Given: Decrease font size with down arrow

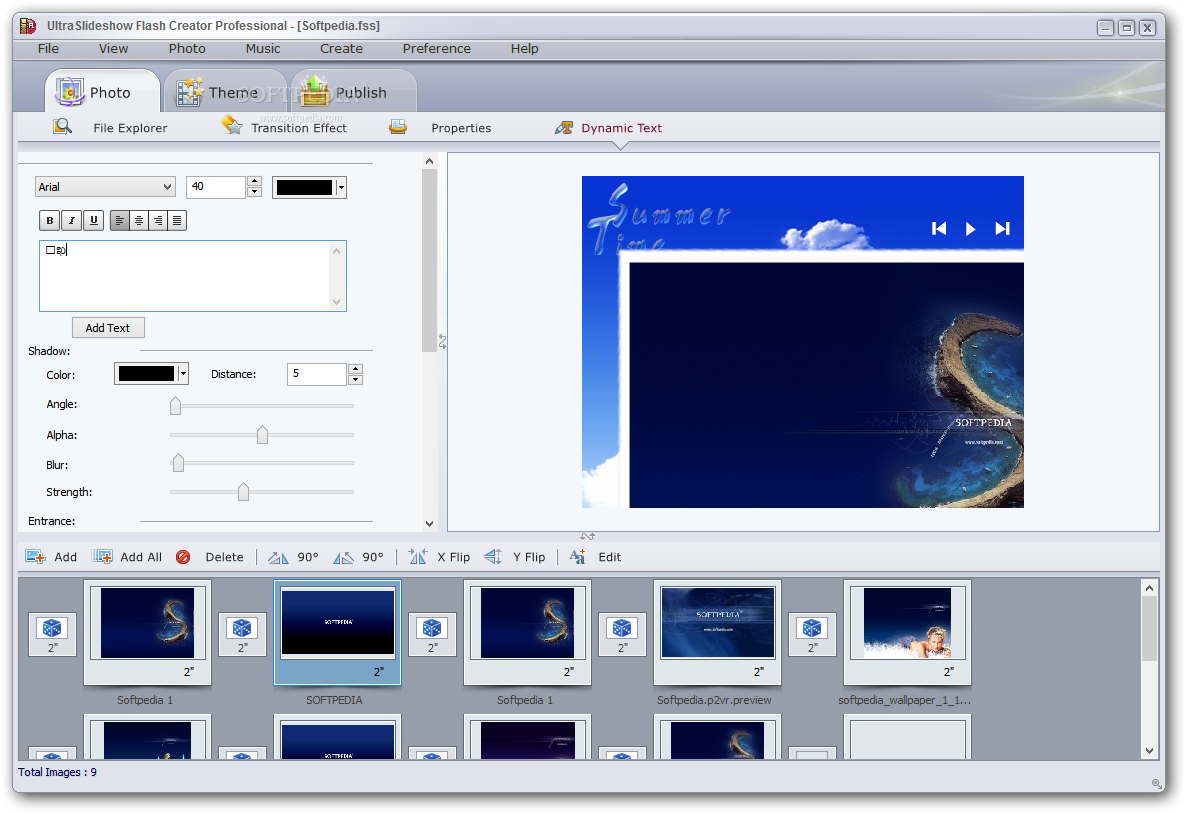Looking at the screenshot, I should pyautogui.click(x=255, y=192).
